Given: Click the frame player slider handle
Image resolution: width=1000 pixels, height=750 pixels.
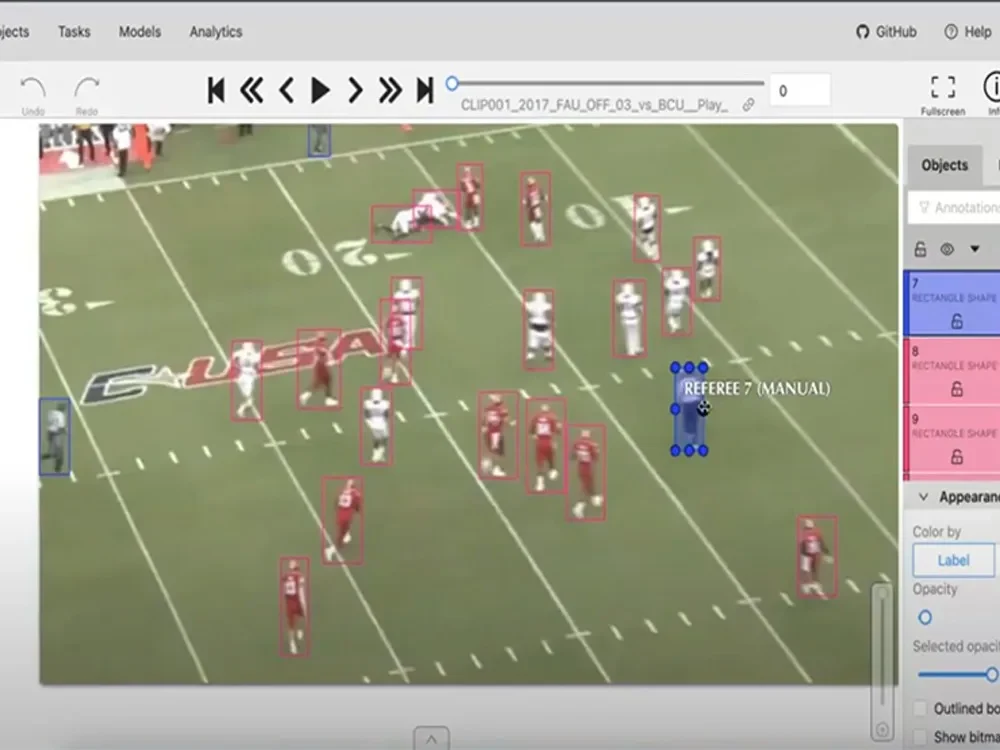Looking at the screenshot, I should 452,84.
